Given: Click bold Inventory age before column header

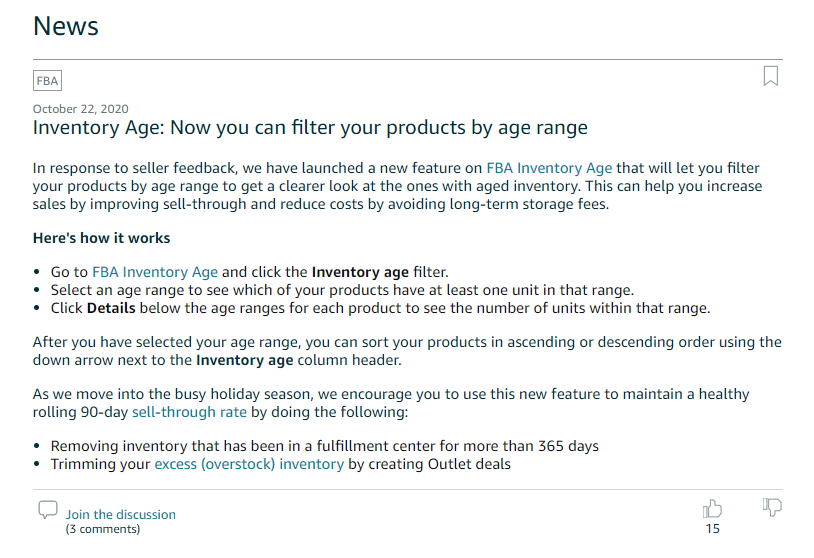Looking at the screenshot, I should click(245, 360).
